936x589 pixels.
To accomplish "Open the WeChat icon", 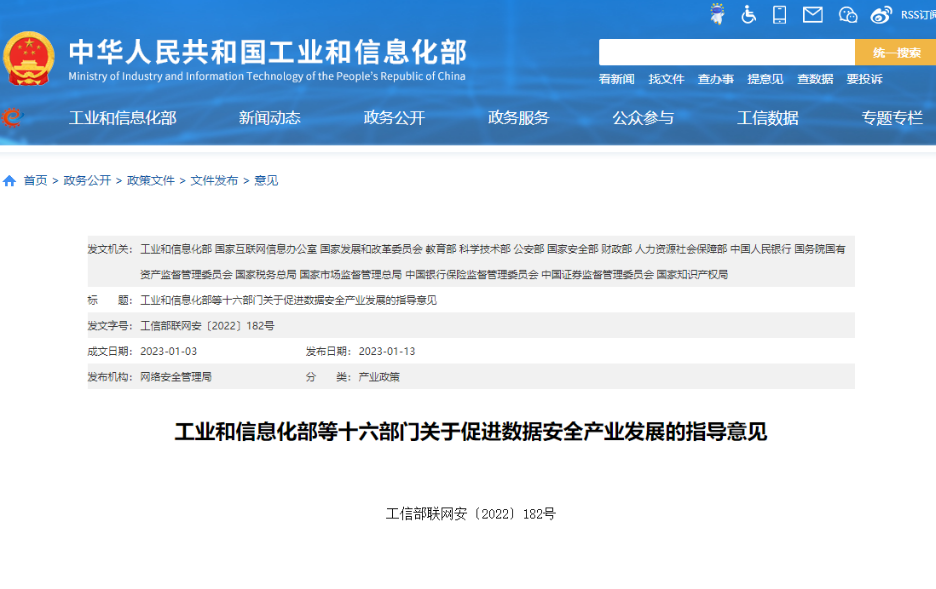I will pos(847,14).
